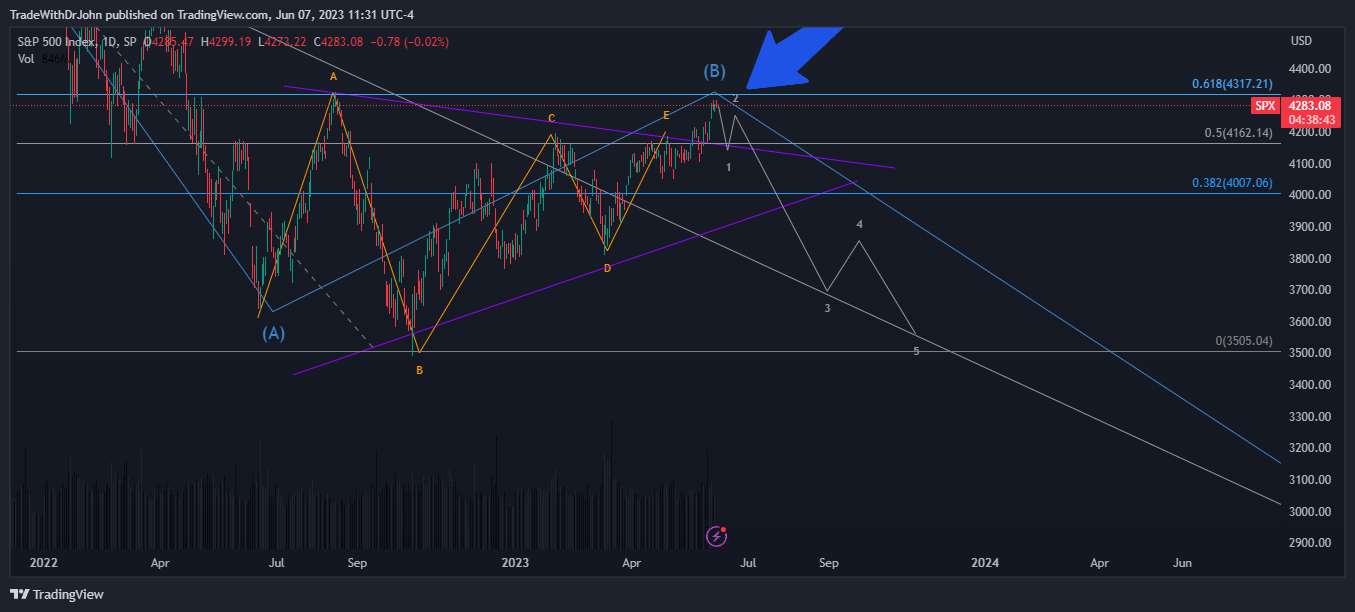The image size is (1355, 612).
Task: Click the red SPX ticker badge
Action: [1265, 105]
